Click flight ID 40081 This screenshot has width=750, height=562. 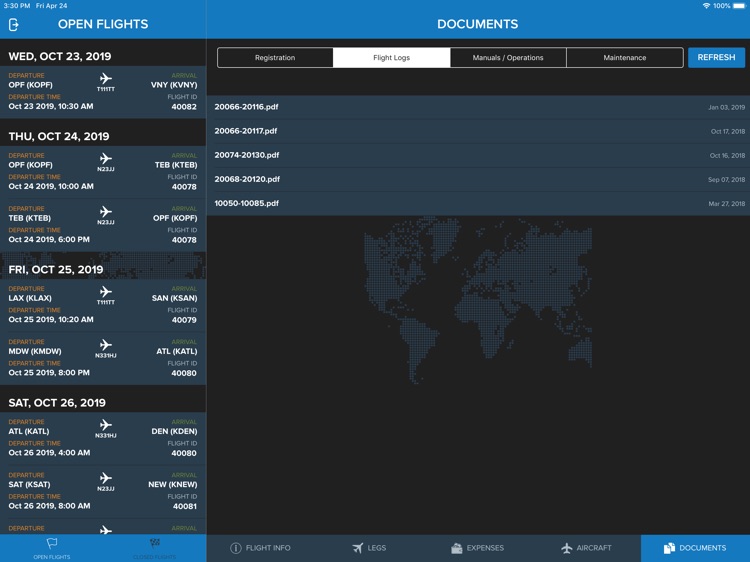184,507
